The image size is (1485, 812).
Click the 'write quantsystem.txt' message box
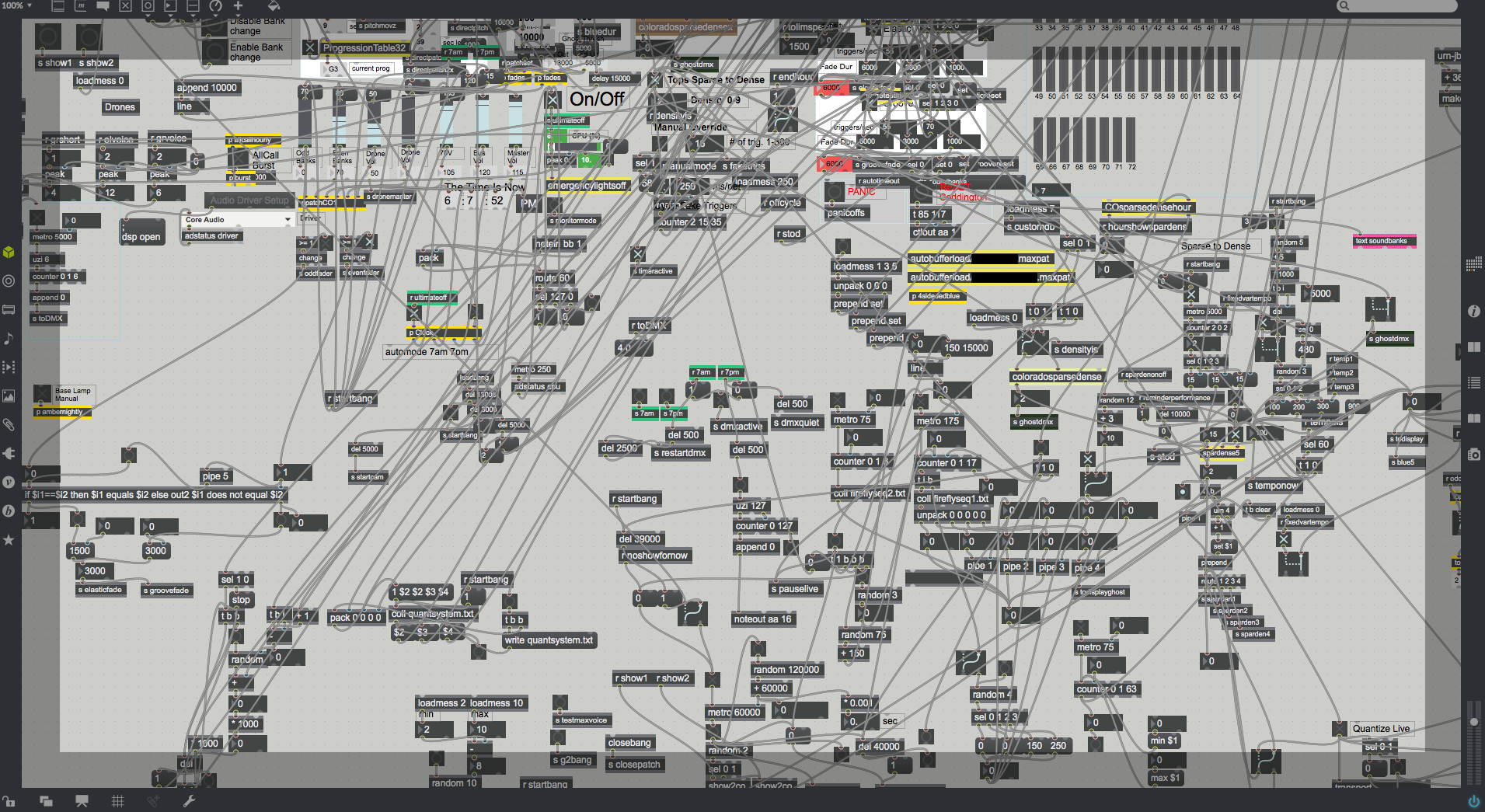point(549,640)
